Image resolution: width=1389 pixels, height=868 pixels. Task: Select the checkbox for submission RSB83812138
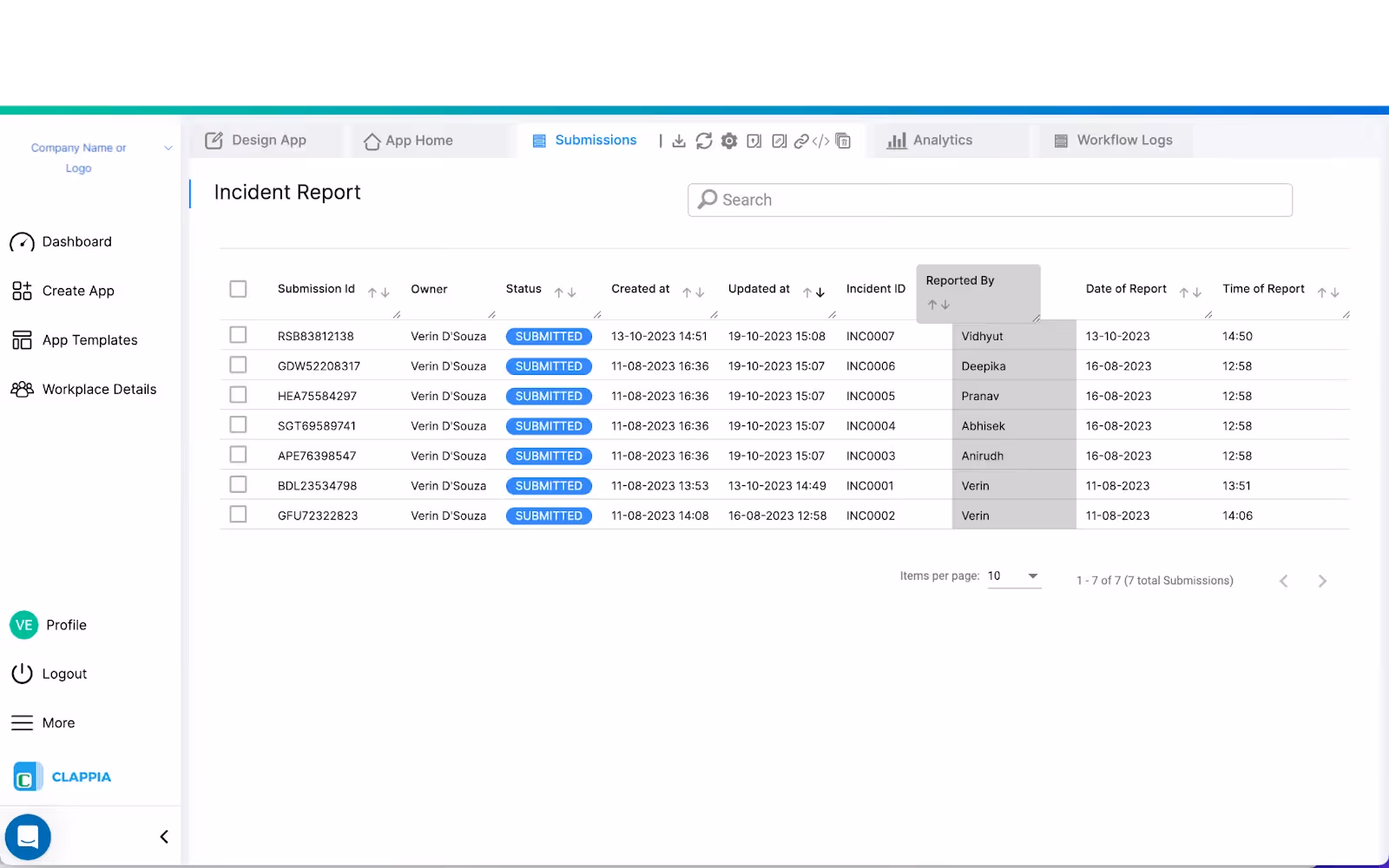pyautogui.click(x=238, y=334)
